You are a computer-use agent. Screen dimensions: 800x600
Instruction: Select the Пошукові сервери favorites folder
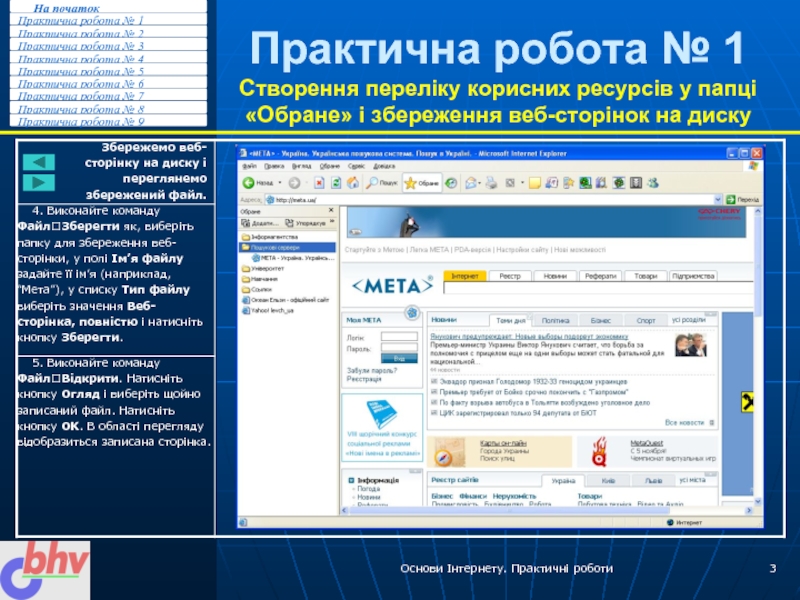287,247
